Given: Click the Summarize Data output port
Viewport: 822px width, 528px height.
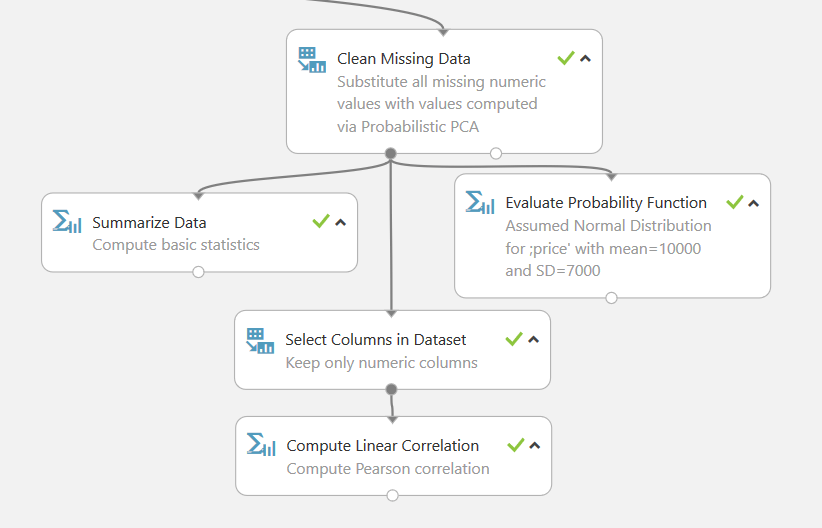Looking at the screenshot, I should (x=198, y=271).
